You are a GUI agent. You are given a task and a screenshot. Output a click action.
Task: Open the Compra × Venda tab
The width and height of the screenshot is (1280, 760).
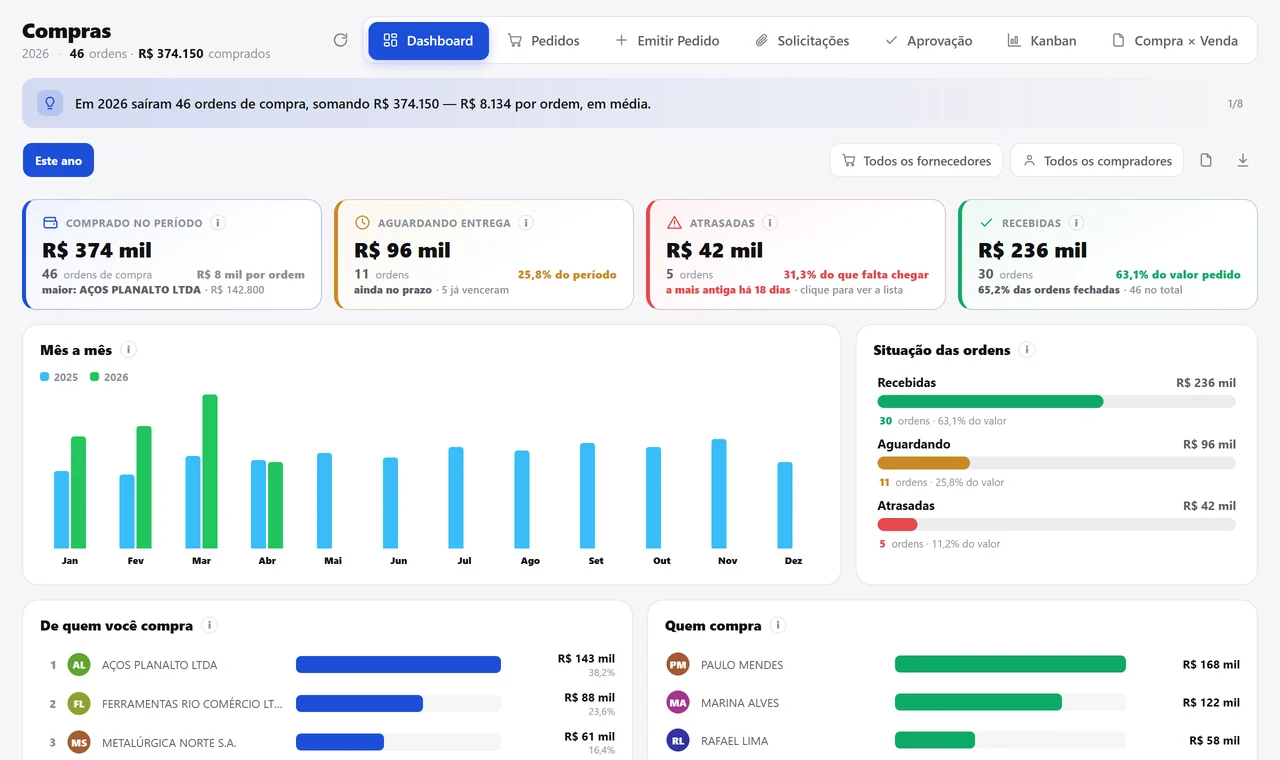tap(1175, 41)
